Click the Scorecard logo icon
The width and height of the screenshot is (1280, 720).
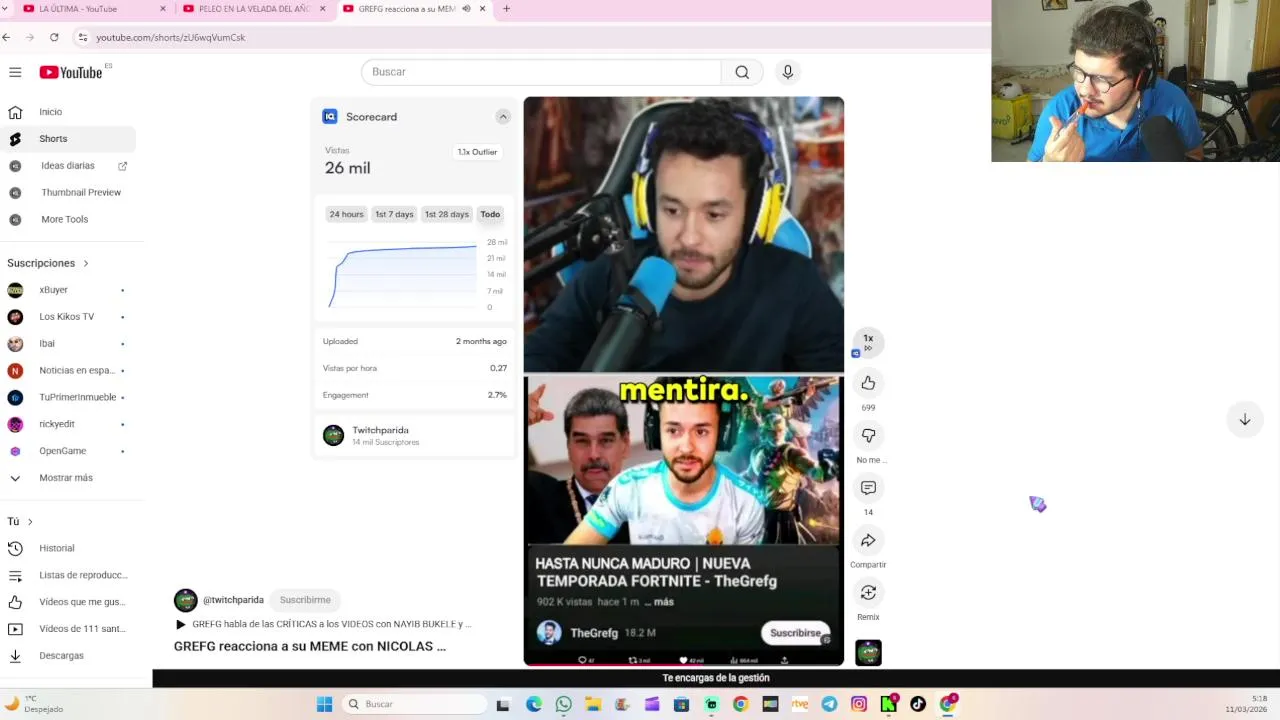tap(330, 117)
